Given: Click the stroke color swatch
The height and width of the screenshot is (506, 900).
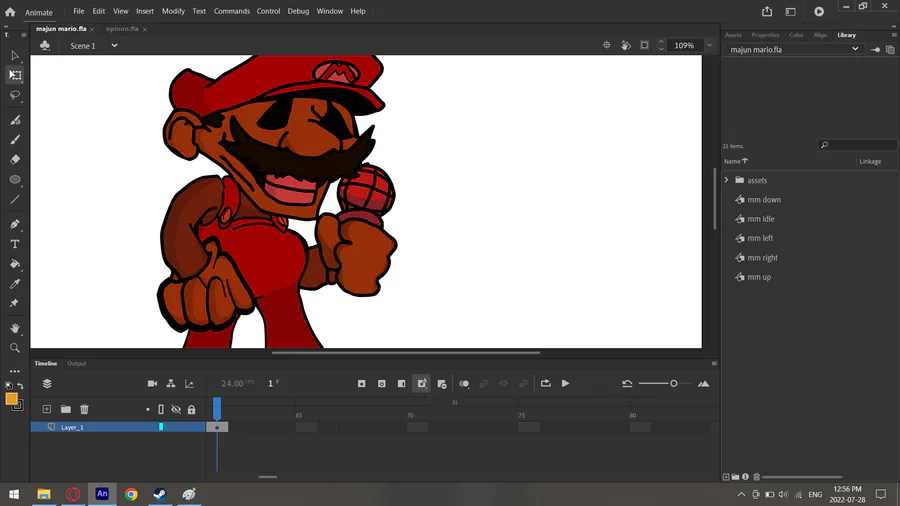Looking at the screenshot, I should [x=18, y=405].
